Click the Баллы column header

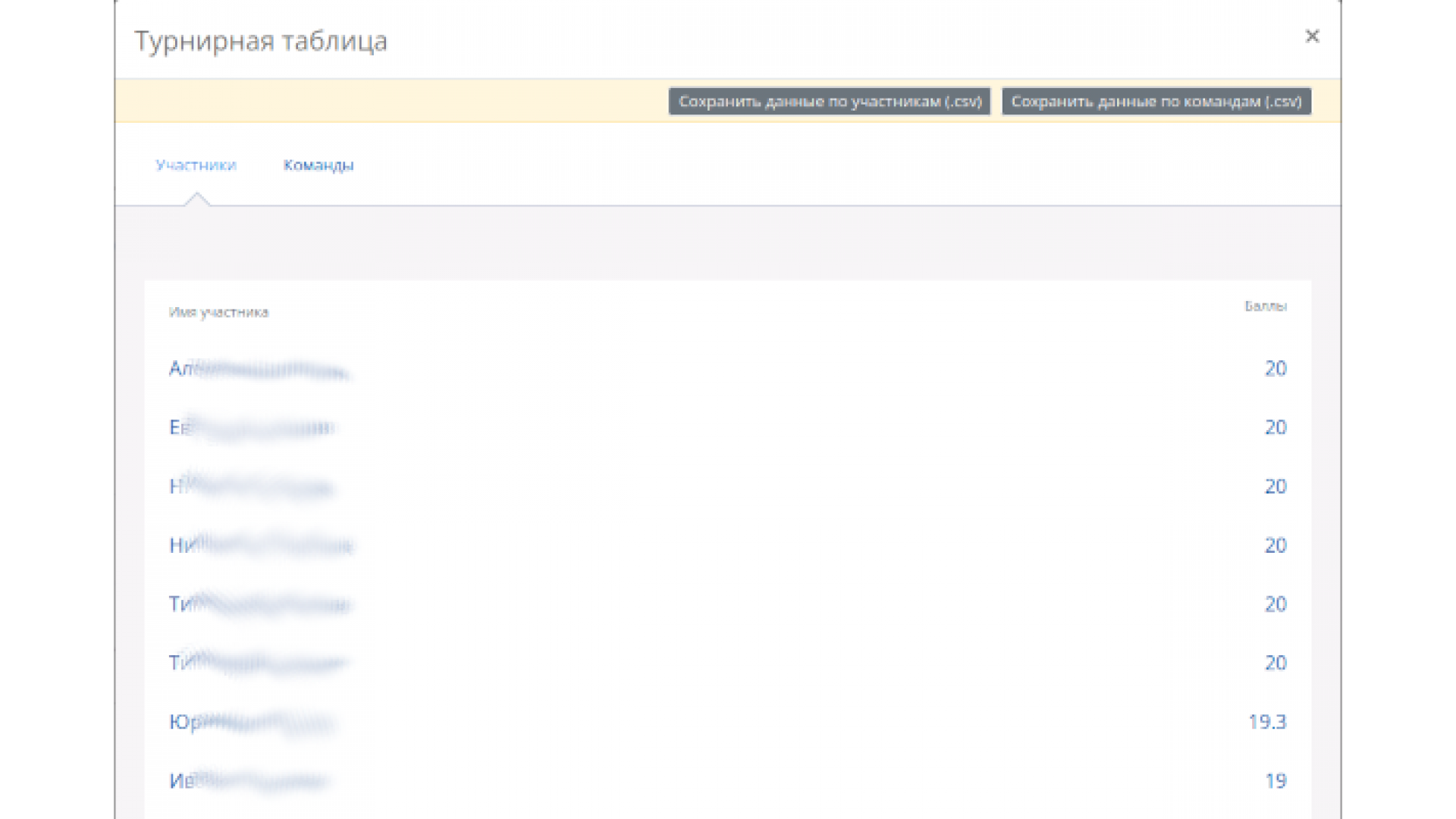(1265, 306)
